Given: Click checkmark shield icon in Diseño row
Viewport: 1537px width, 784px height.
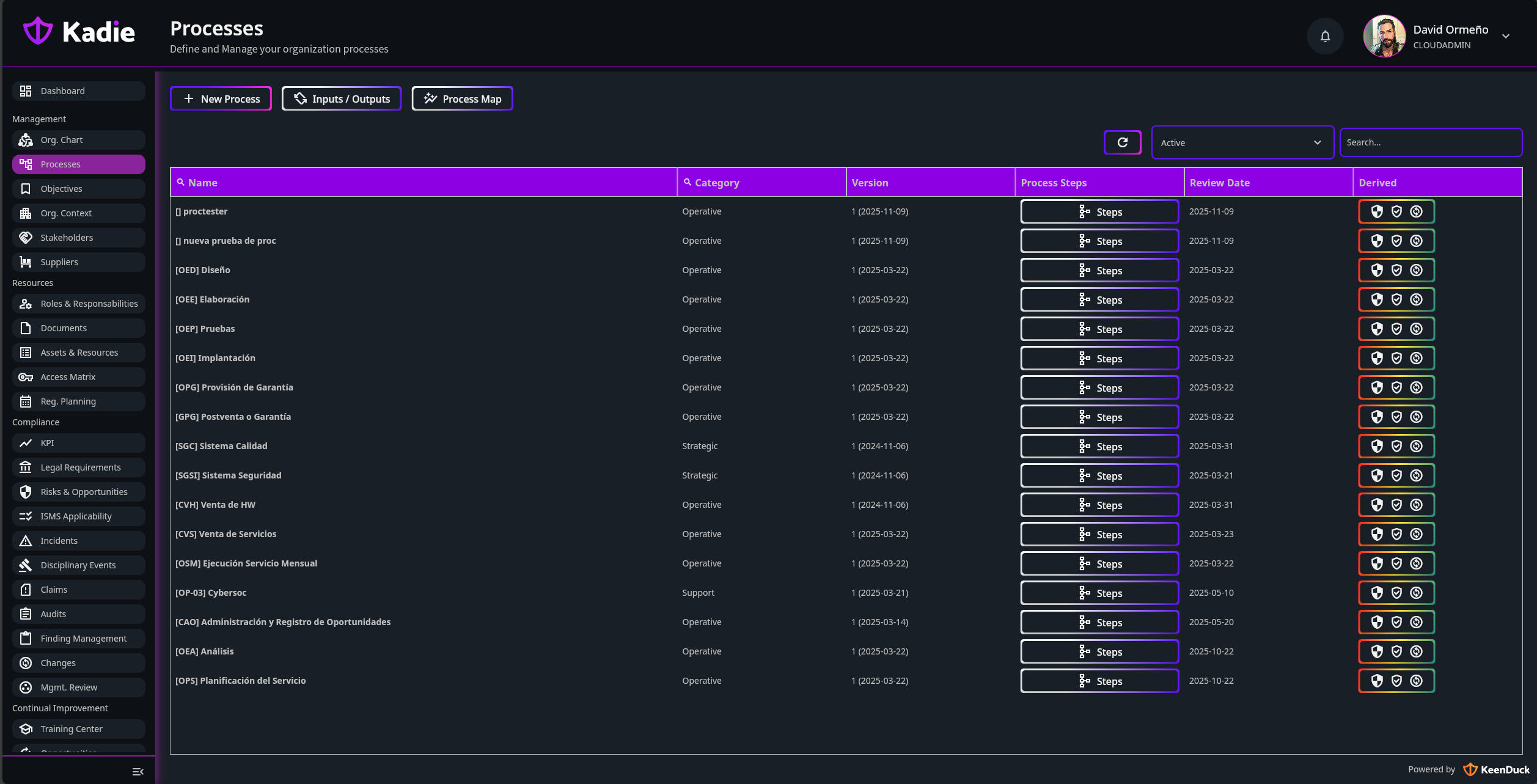Looking at the screenshot, I should click(1396, 270).
